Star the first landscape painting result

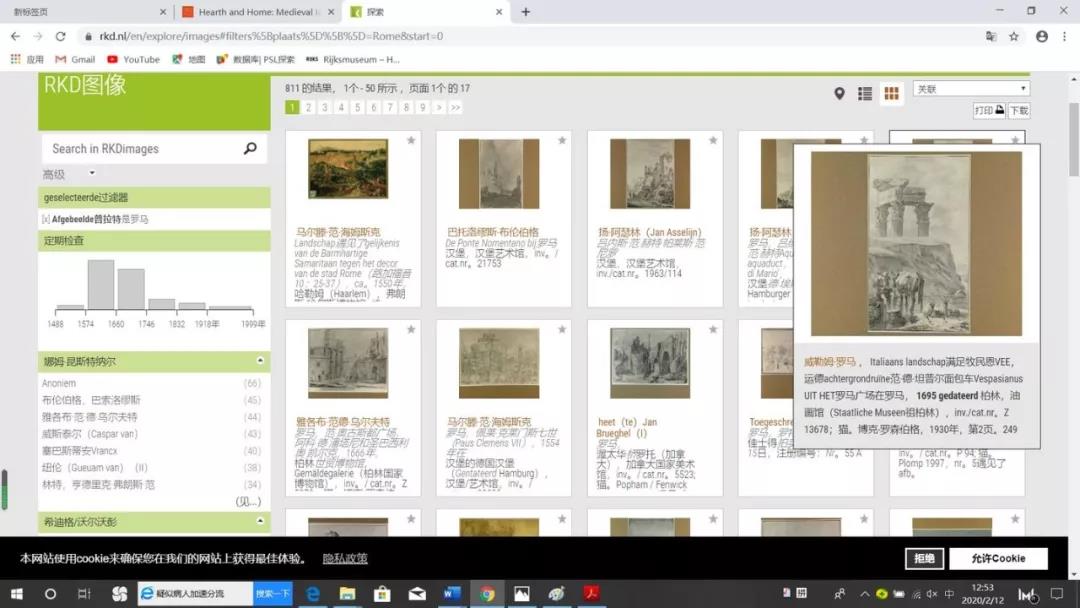coord(410,141)
